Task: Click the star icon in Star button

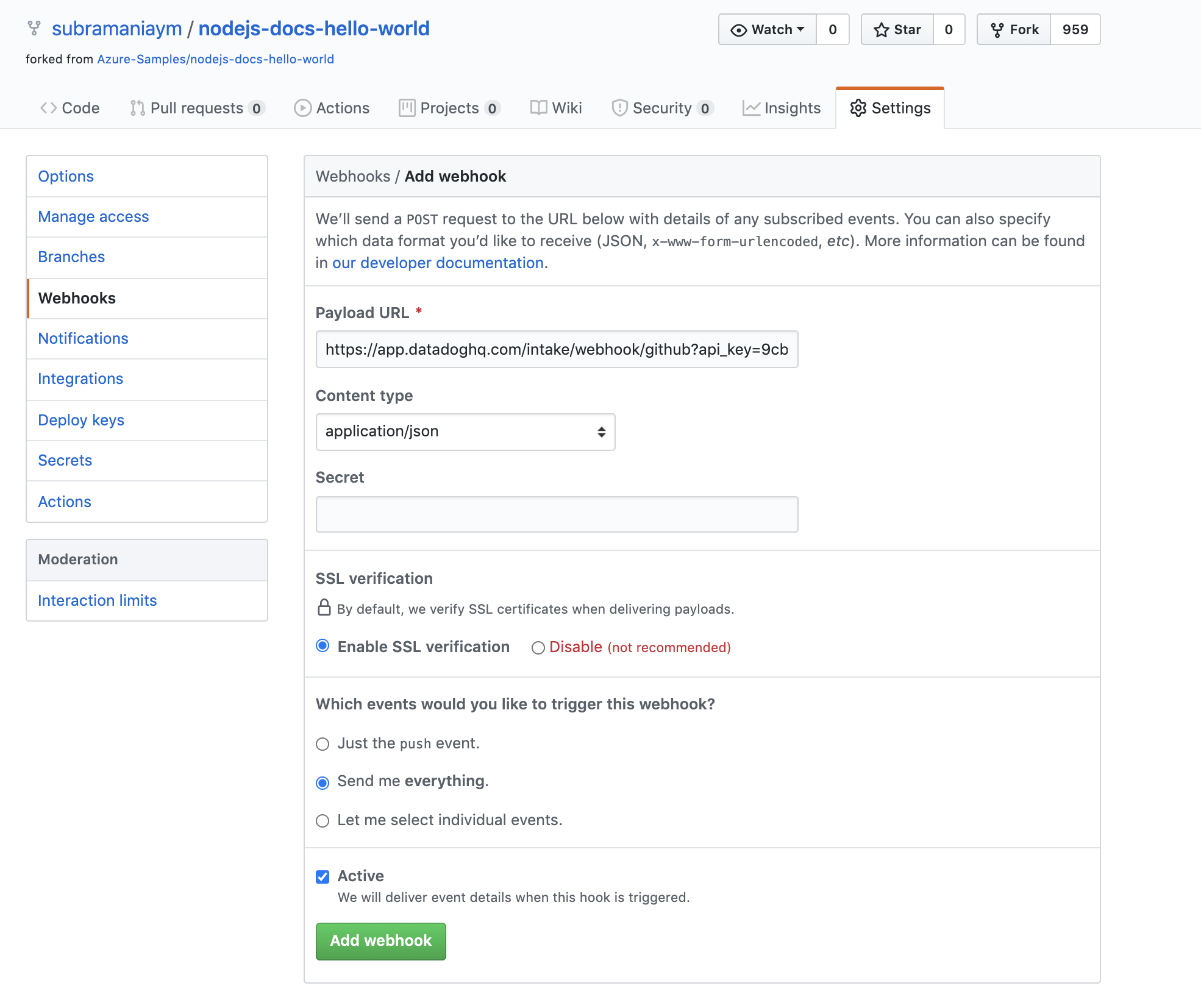Action: point(881,30)
